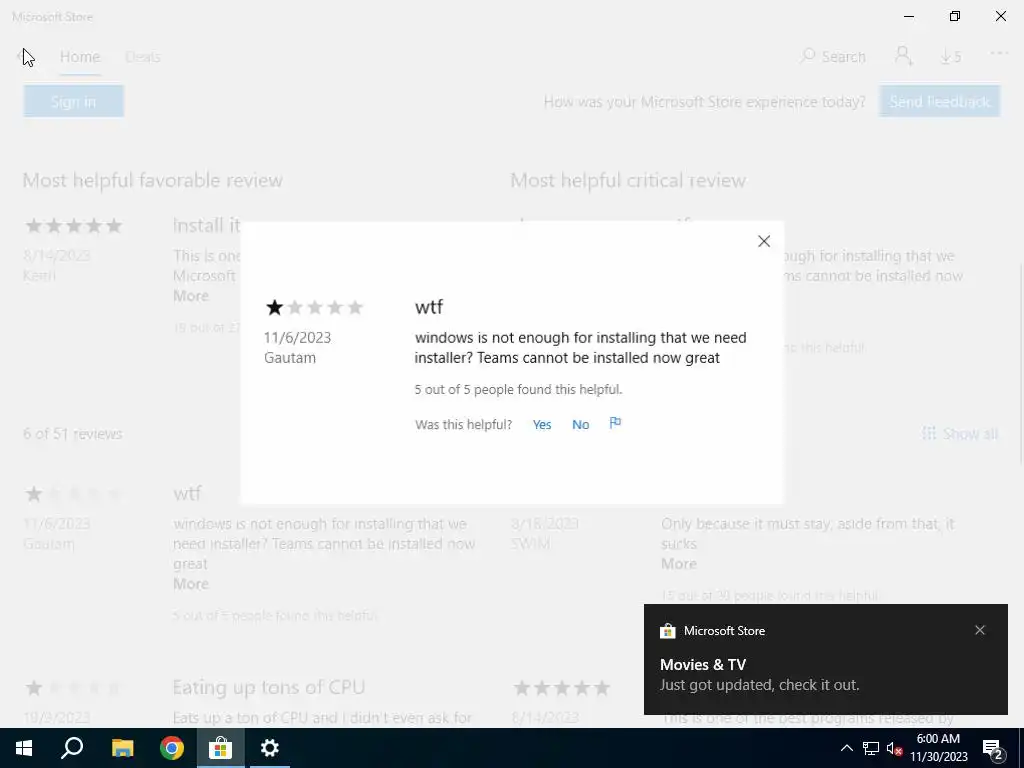Click the muted volume tray icon
The width and height of the screenshot is (1024, 768).
click(894, 748)
